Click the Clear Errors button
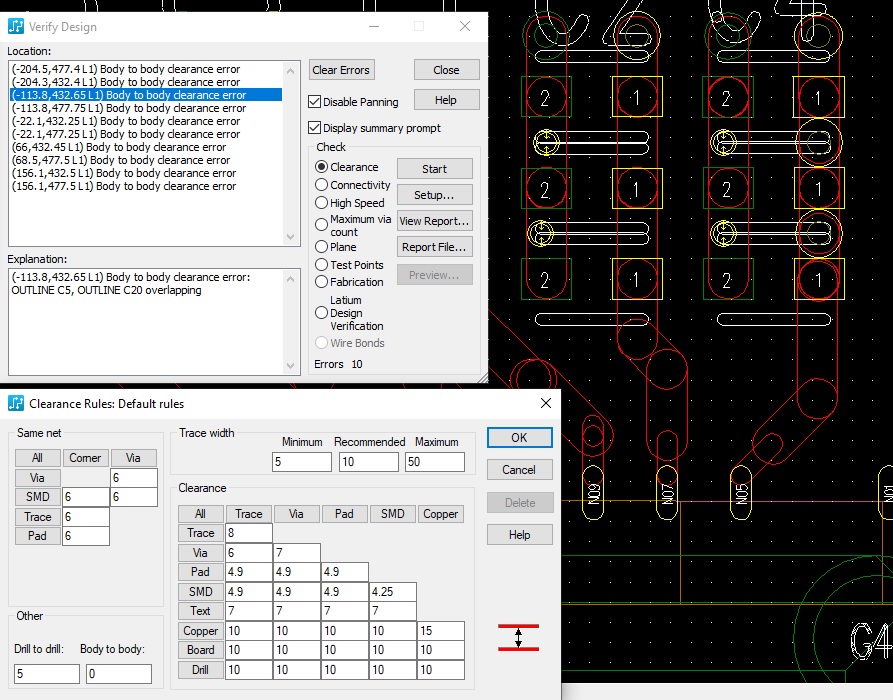The image size is (893, 700). pos(341,70)
